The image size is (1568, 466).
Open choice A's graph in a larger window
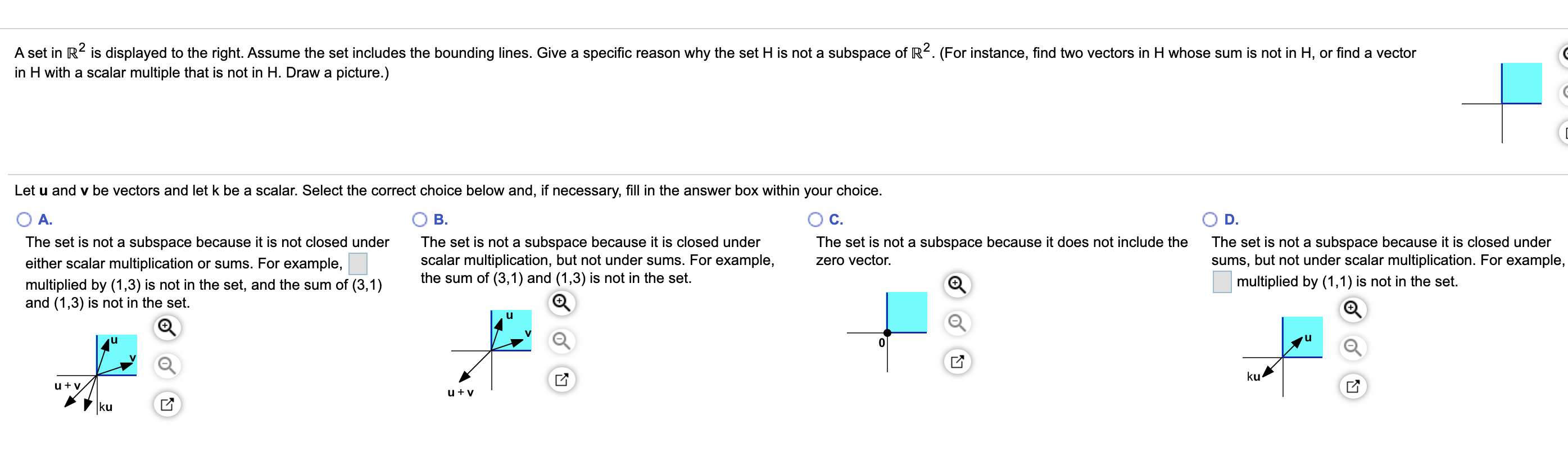coord(167,403)
